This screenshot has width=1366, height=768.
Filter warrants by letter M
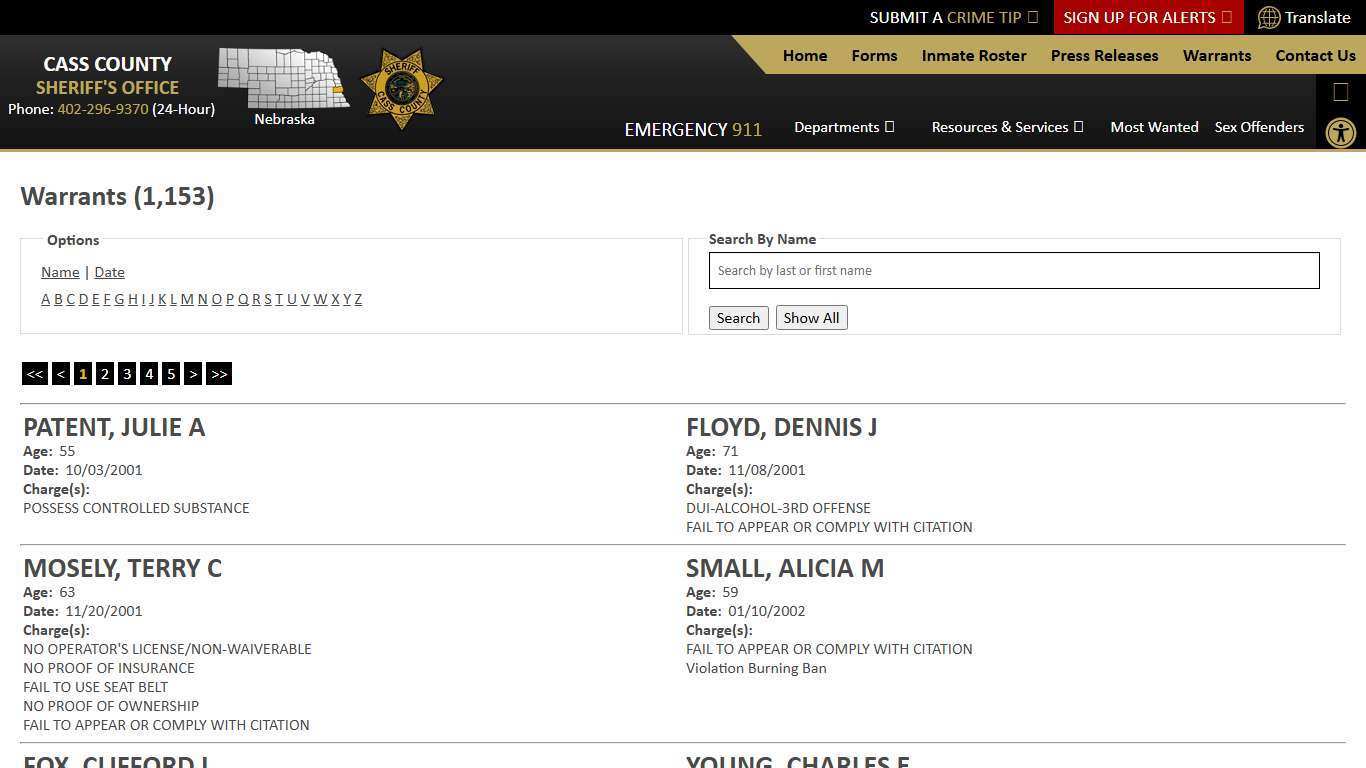187,299
